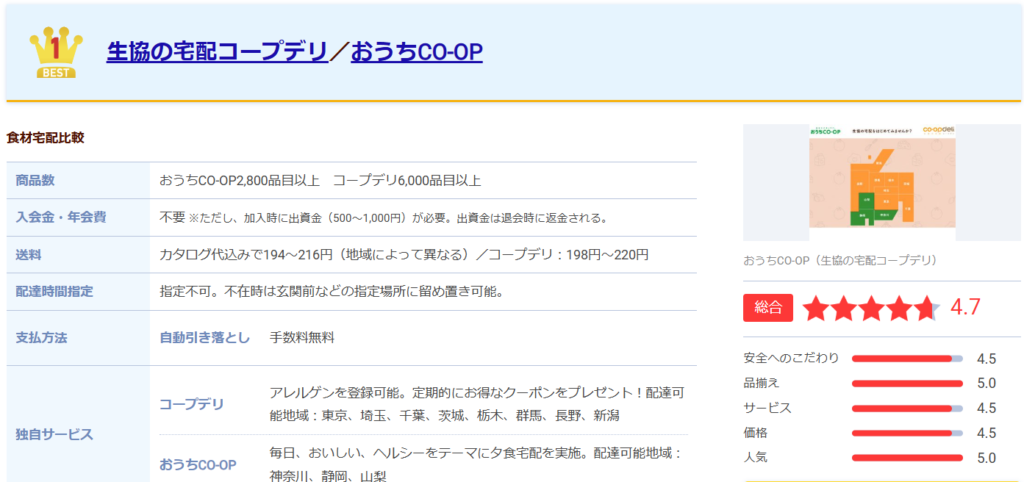Viewport: 1024px width, 482px height.
Task: Open the 生協の宅配コープデリ heading link
Action: tap(217, 51)
